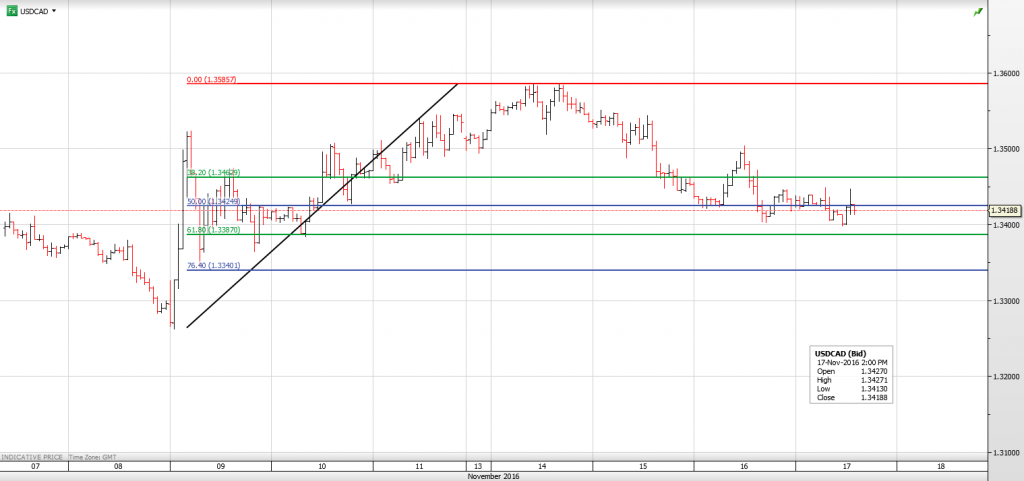The image size is (1024, 481).
Task: Click date 09 on the time axis
Action: pos(220,467)
